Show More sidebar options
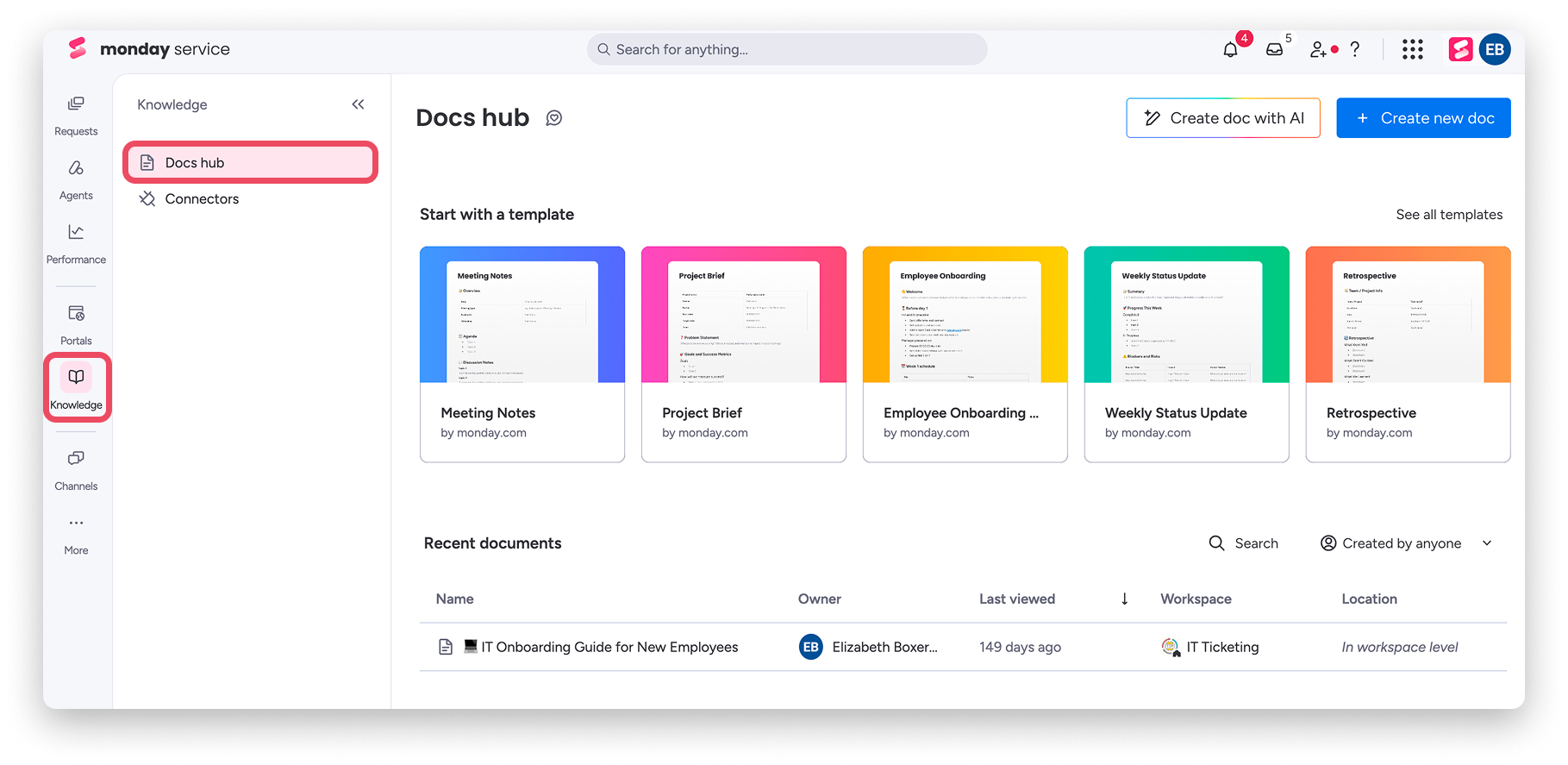The height and width of the screenshot is (765, 1568). 76,535
